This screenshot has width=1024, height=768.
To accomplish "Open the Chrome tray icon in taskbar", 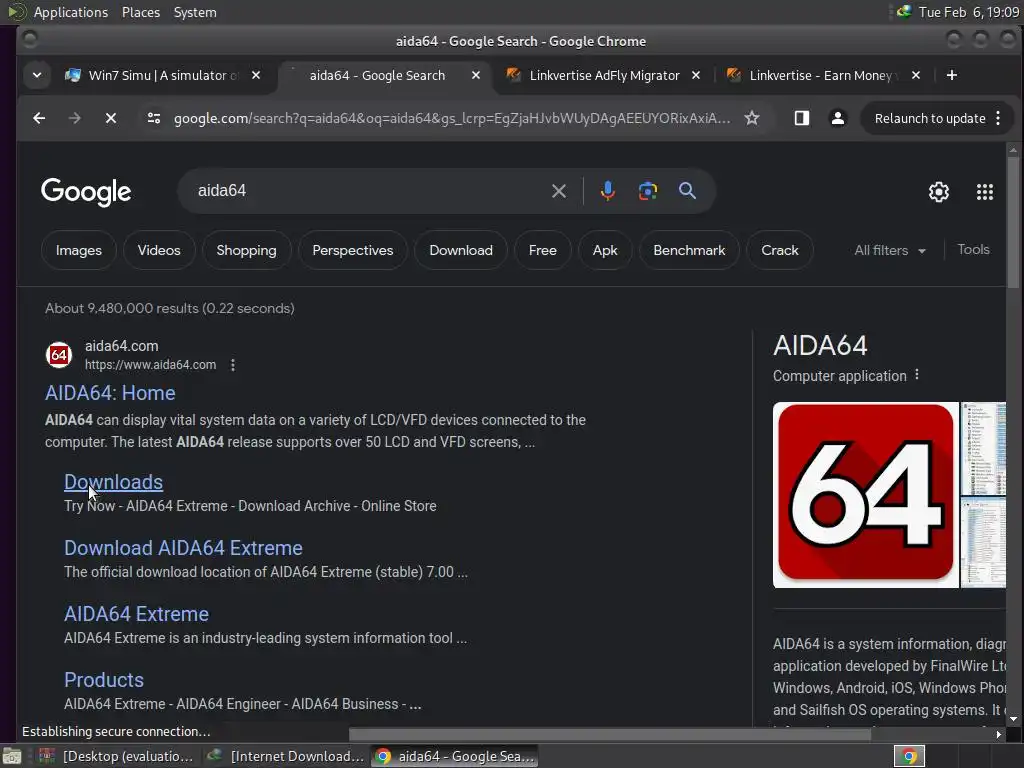I will (x=909, y=756).
